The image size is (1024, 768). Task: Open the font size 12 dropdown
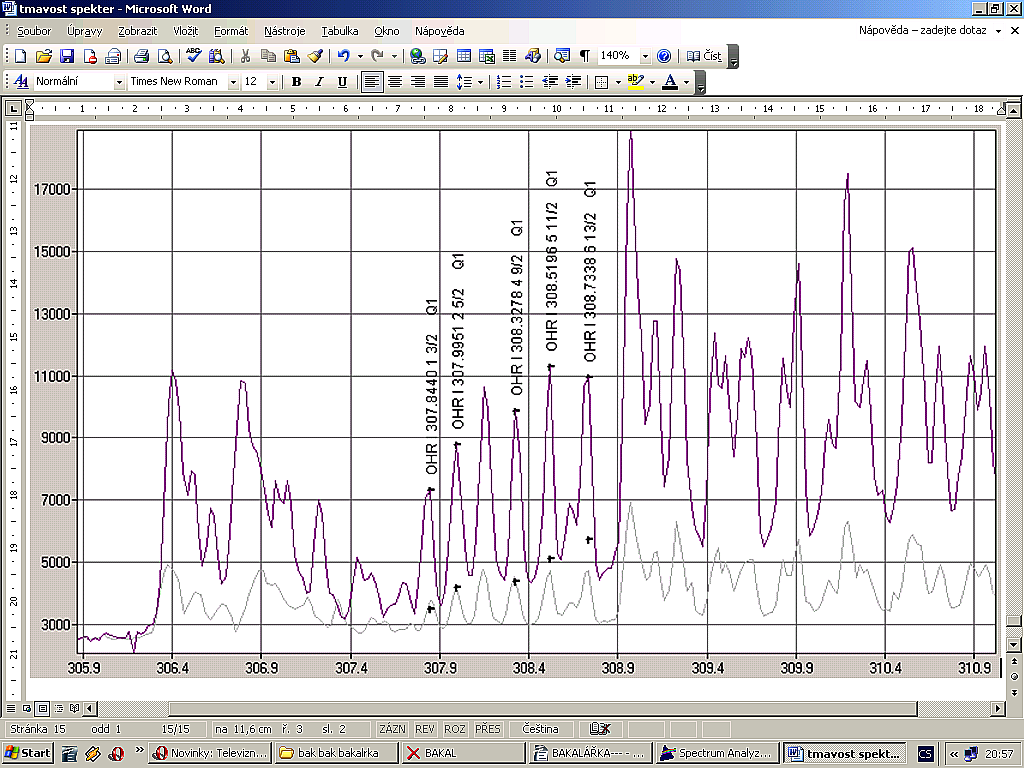click(x=272, y=82)
